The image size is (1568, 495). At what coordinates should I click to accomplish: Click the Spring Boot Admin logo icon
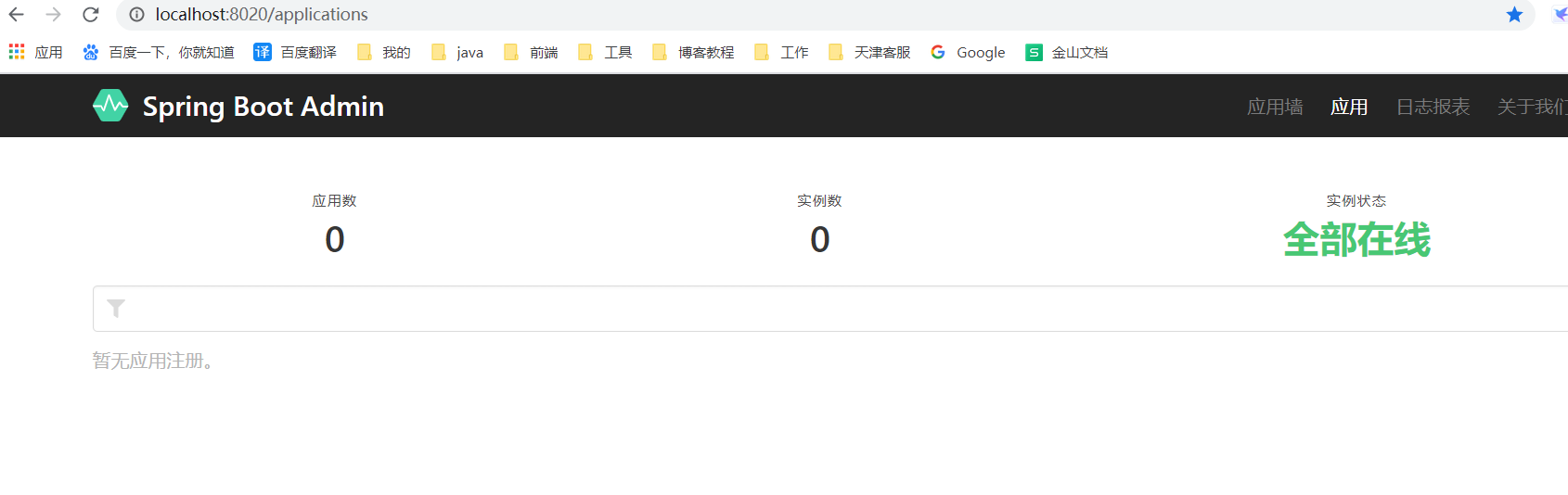[110, 106]
